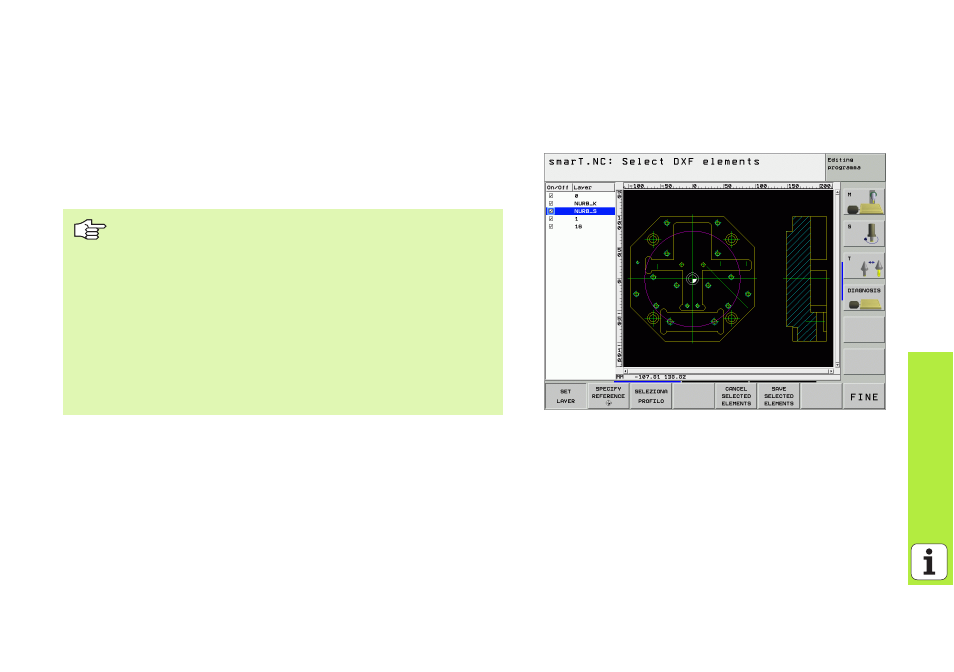Click CANCEL SELECTED ELEMENTS soft key
This screenshot has height=672, width=954.
point(736,397)
